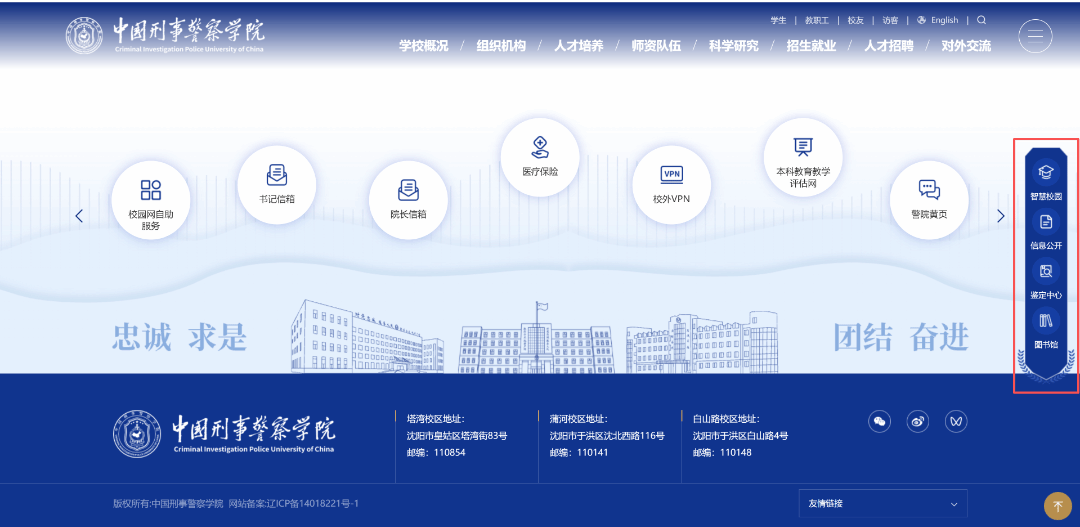Open 图书馆 in the side panel
The height and width of the screenshot is (527, 1080).
click(x=1046, y=321)
